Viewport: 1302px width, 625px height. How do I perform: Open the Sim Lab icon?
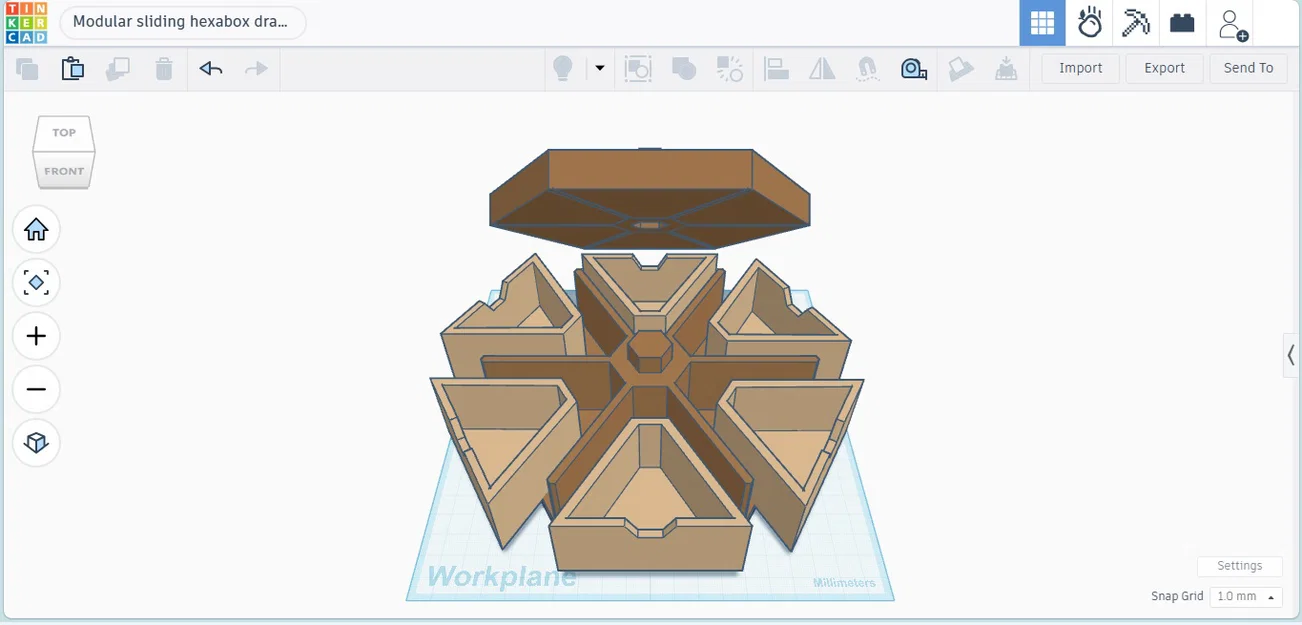tap(1090, 22)
